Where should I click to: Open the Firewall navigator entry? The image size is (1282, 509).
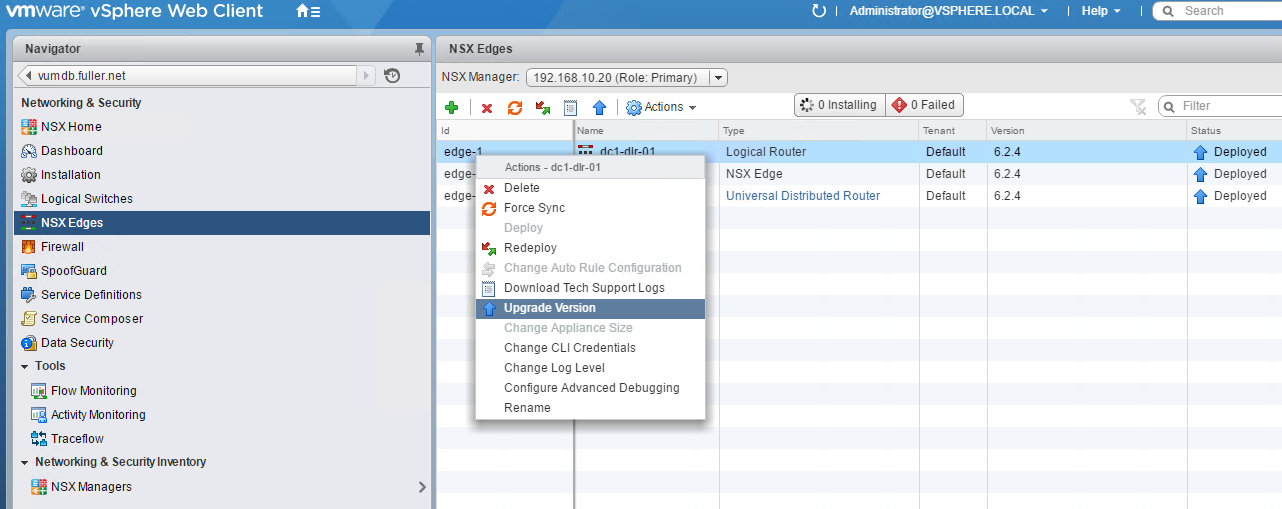(222, 247)
